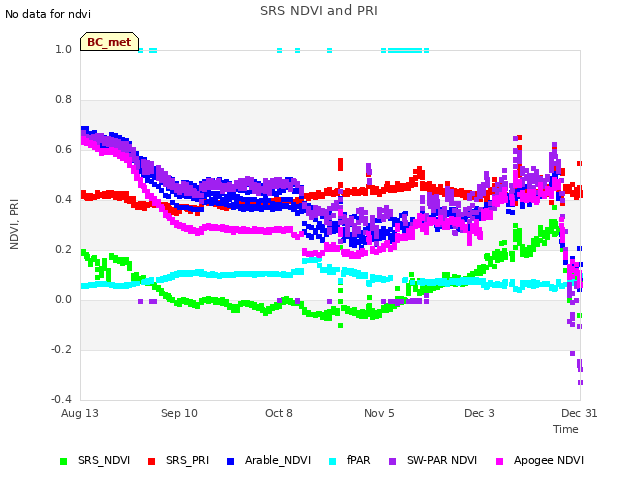Click the '0.8' y-axis tick label
This screenshot has height=480, width=640.
pos(64,100)
